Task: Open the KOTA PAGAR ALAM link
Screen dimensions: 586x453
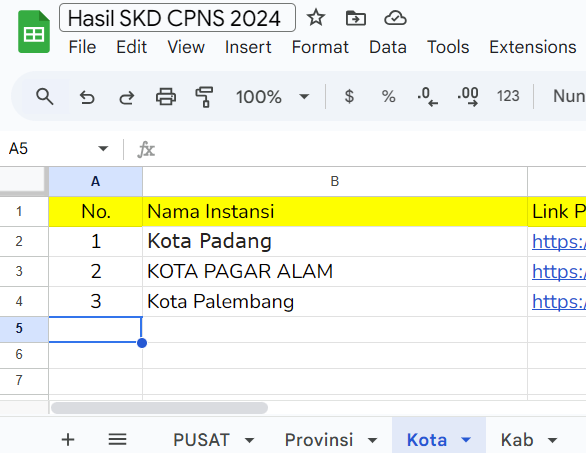Action: tap(559, 271)
